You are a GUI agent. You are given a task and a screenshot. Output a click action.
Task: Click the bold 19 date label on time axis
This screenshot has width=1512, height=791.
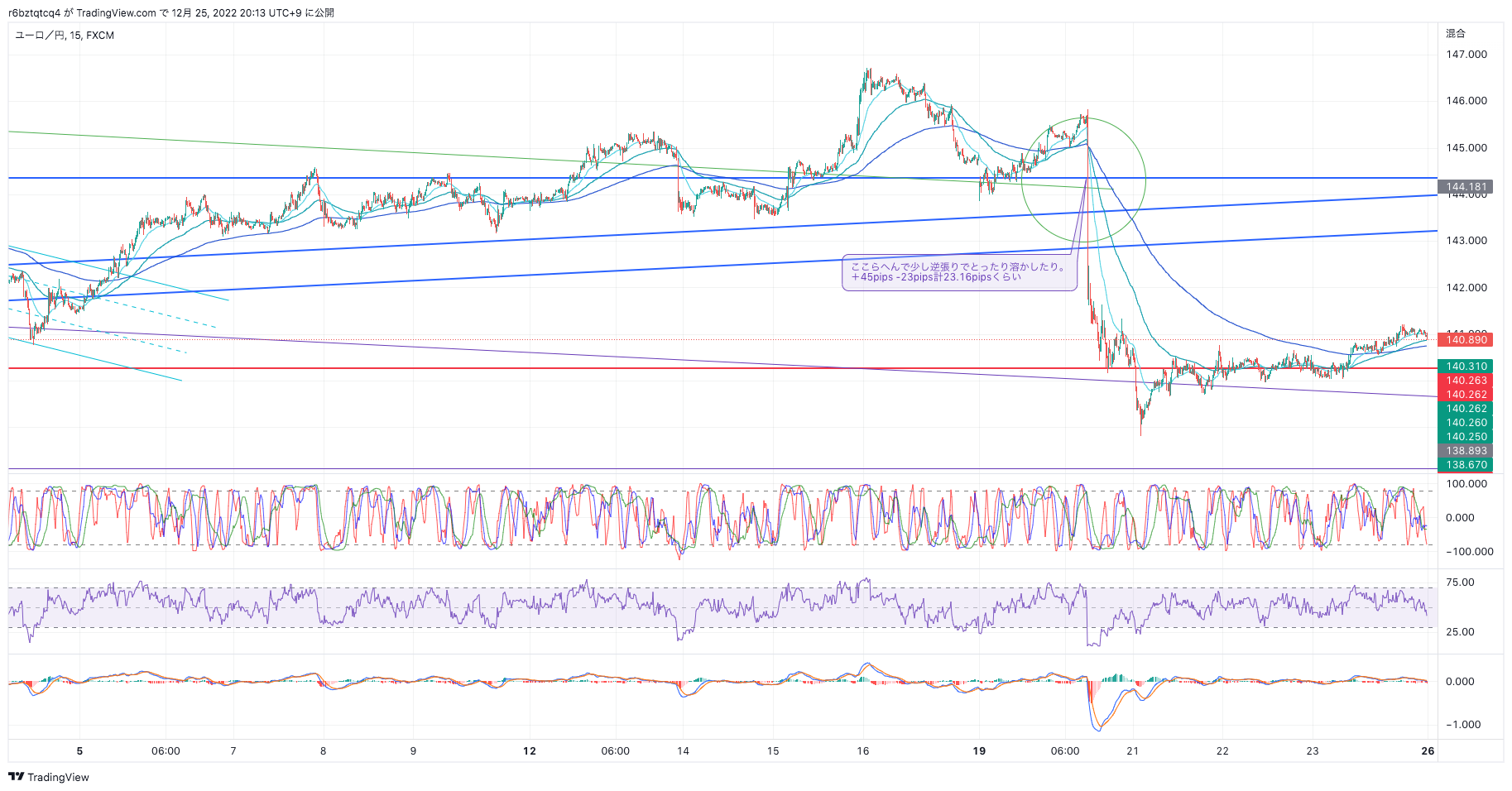coord(979,751)
